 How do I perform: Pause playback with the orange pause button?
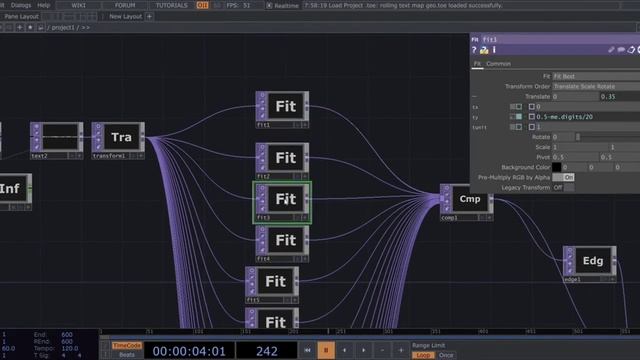[x=326, y=350]
